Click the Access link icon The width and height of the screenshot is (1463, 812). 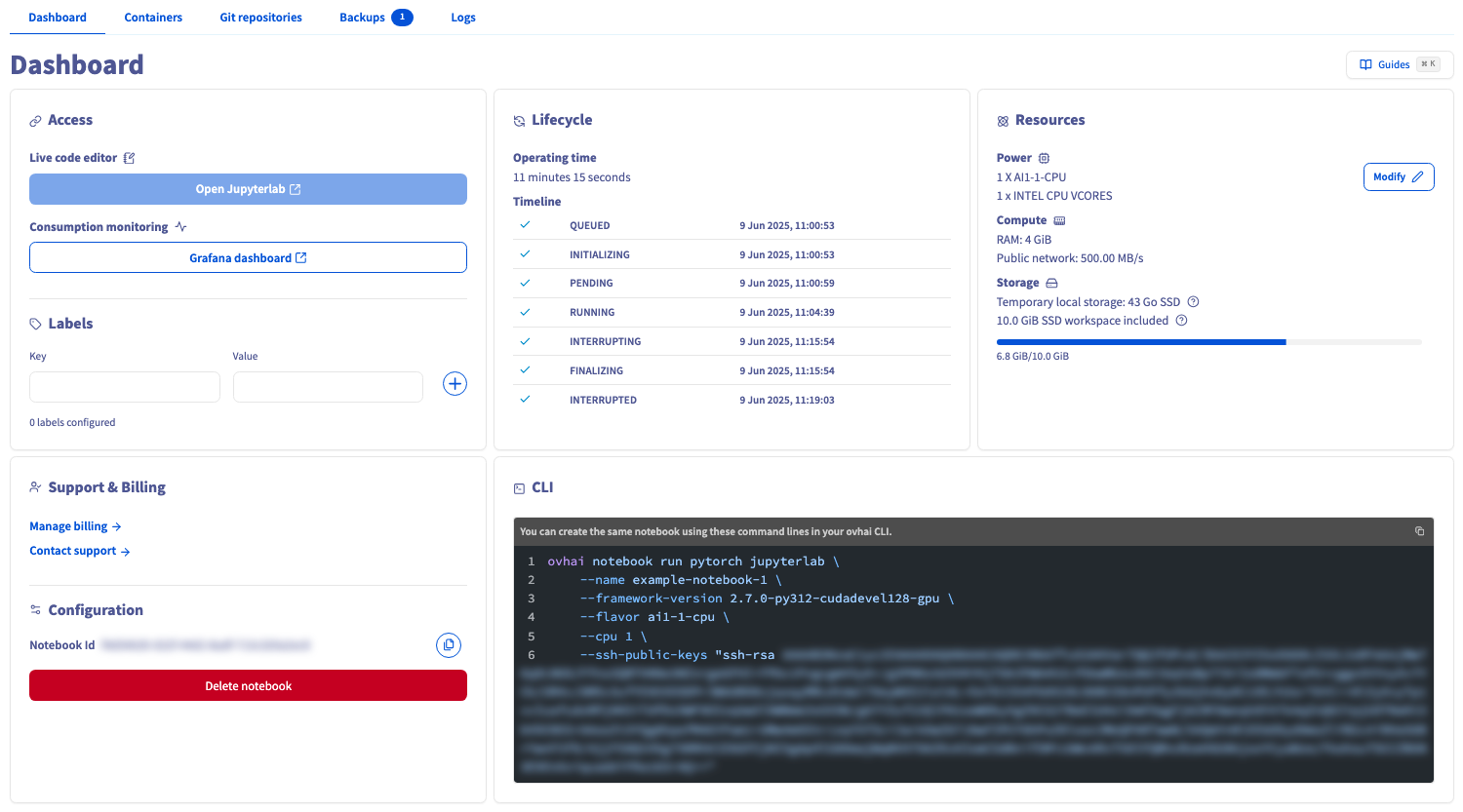click(x=35, y=121)
